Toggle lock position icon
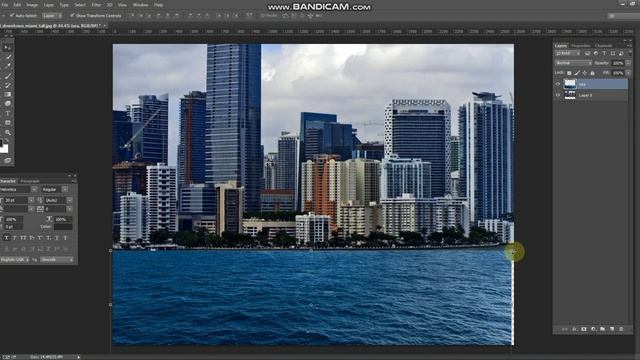This screenshot has height=360, width=640. (x=584, y=73)
